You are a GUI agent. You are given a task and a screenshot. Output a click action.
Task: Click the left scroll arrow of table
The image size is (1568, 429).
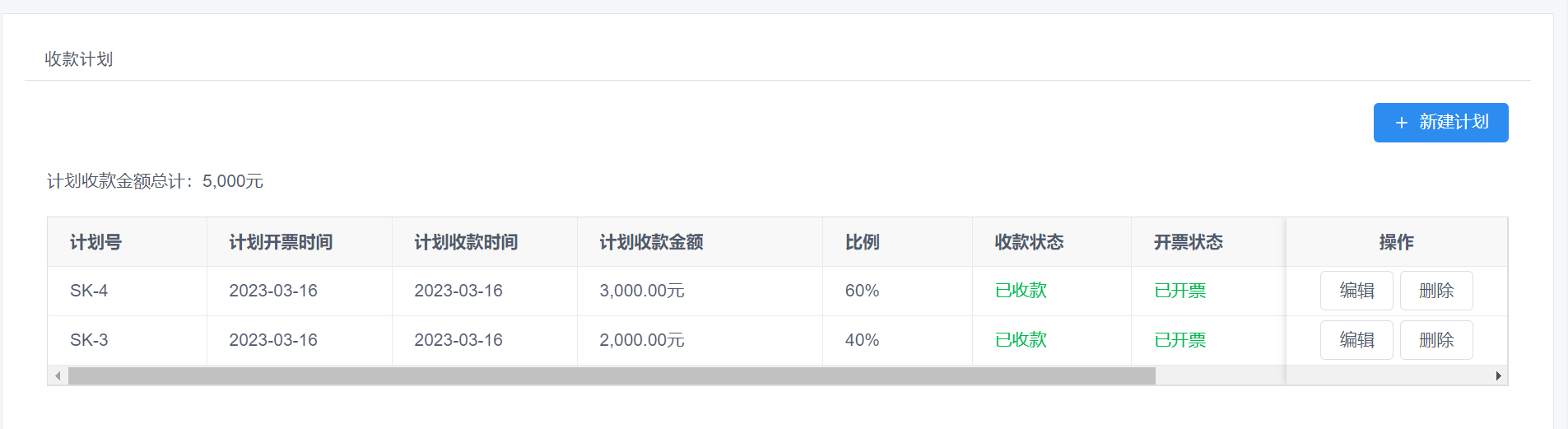[58, 375]
